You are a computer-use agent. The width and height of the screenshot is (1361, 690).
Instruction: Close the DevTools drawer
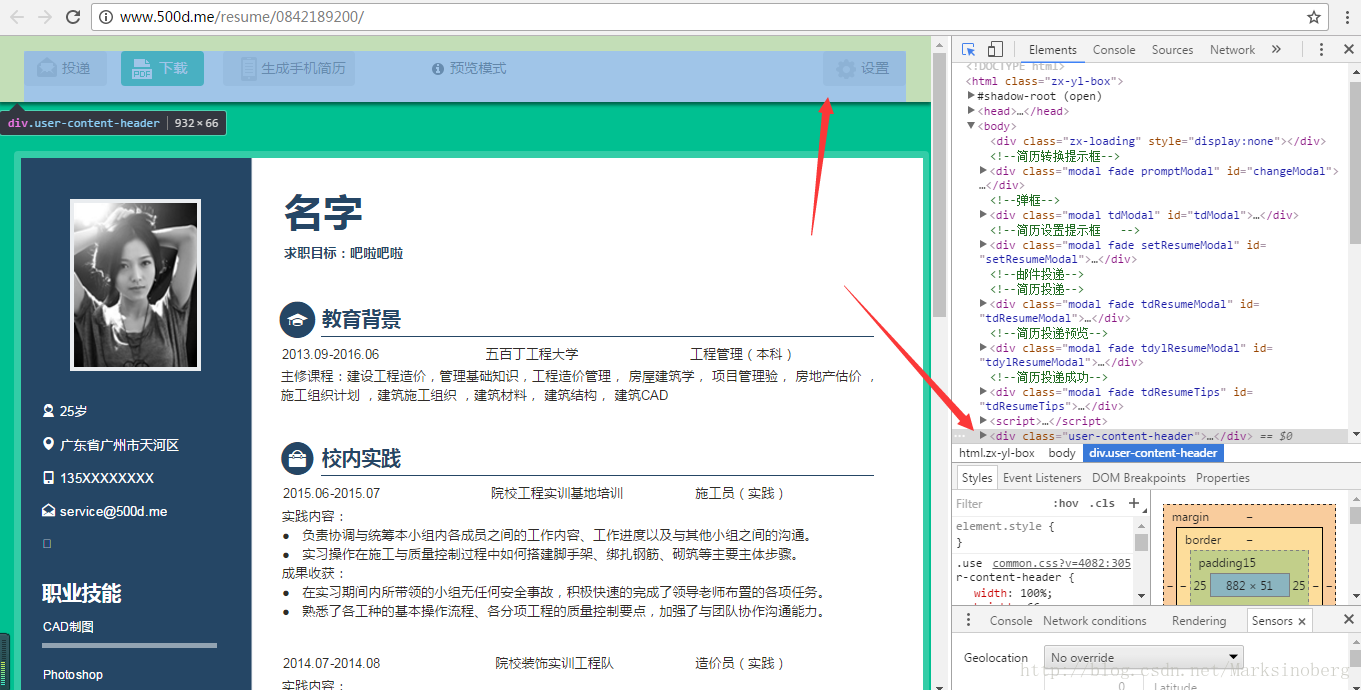(x=1348, y=620)
